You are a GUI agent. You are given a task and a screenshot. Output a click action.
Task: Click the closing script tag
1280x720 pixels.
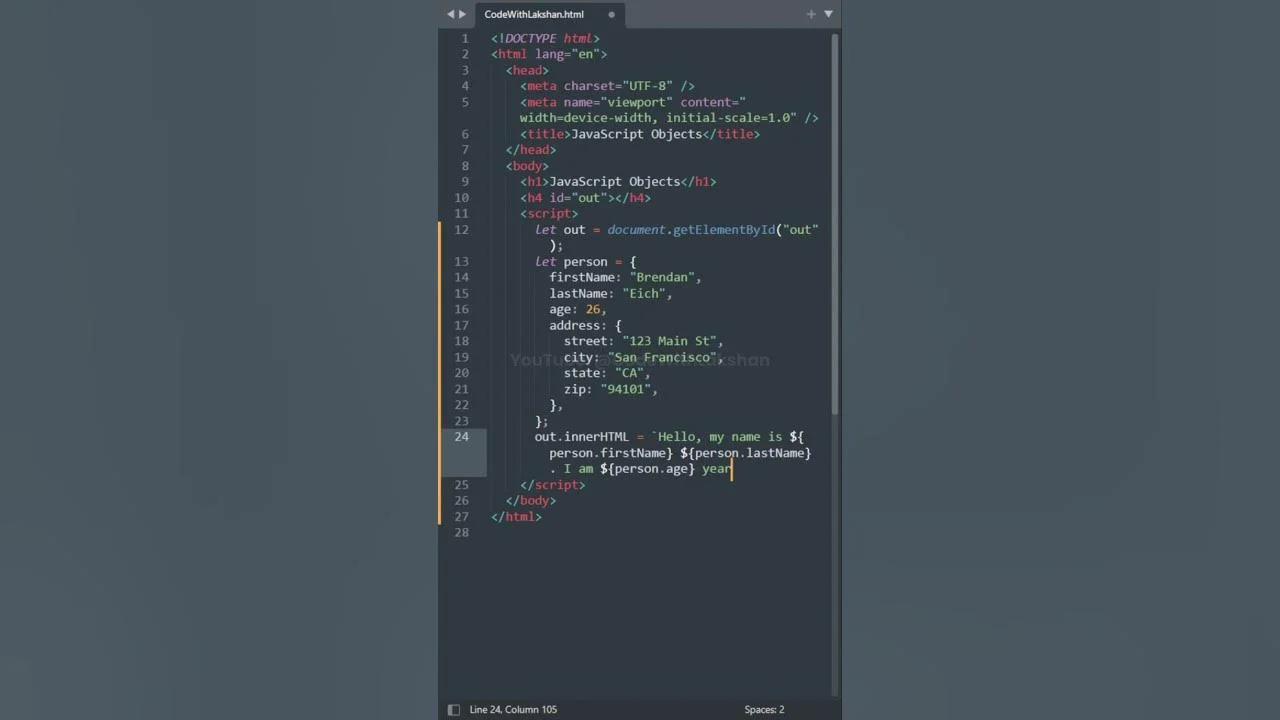click(x=552, y=485)
